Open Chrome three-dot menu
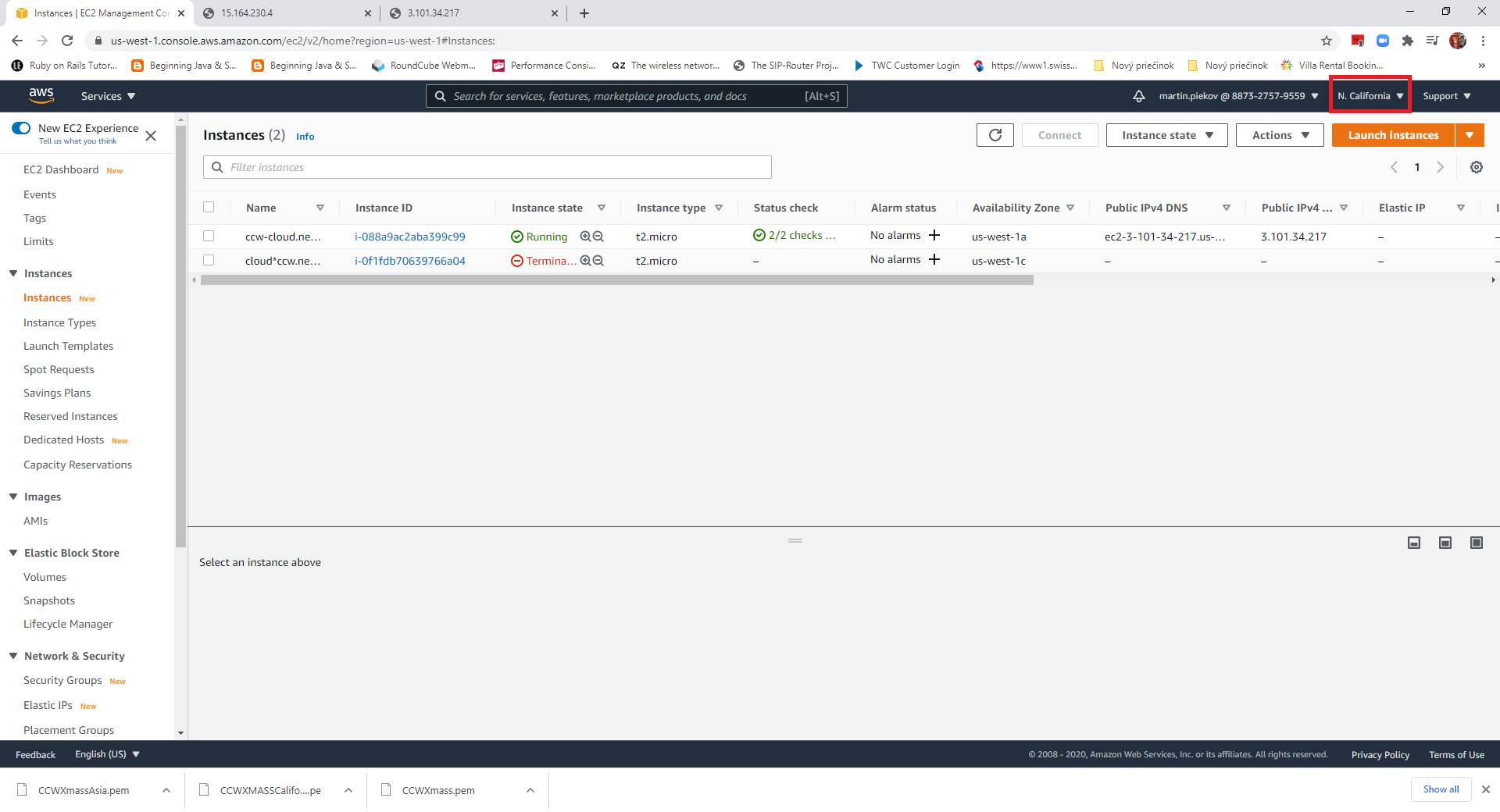Screen dimensions: 1500x812 tap(1483, 41)
